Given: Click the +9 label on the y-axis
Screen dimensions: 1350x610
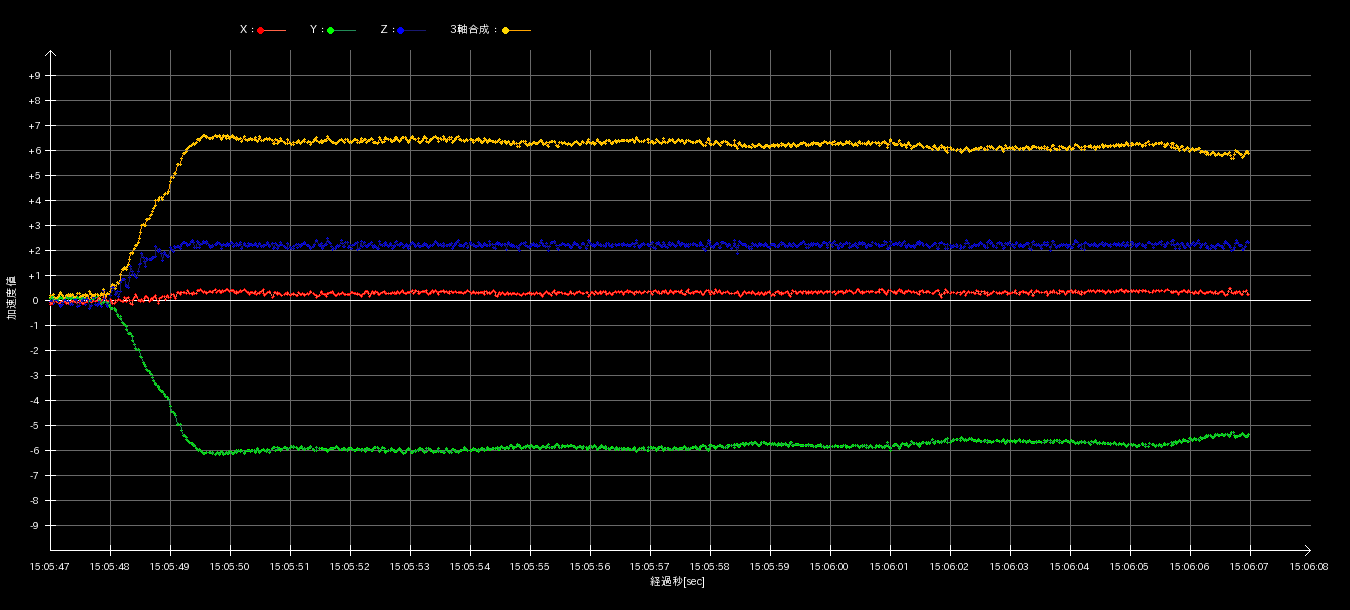Looking at the screenshot, I should point(35,76).
